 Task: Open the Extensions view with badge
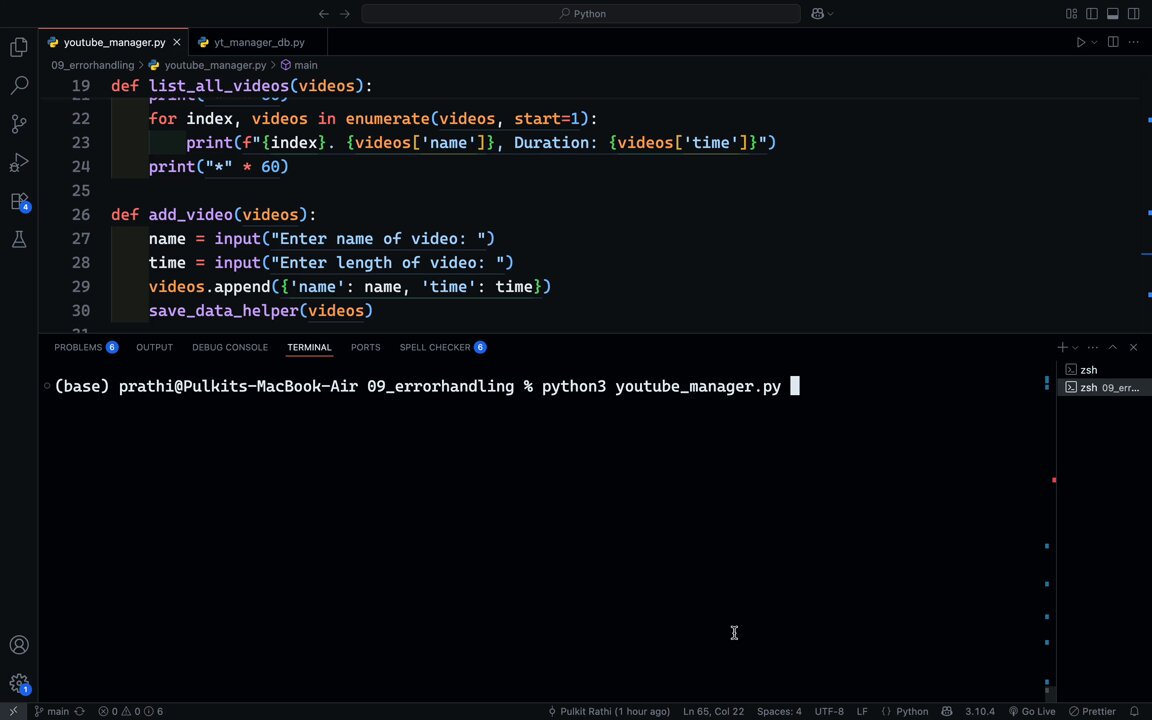[x=19, y=201]
